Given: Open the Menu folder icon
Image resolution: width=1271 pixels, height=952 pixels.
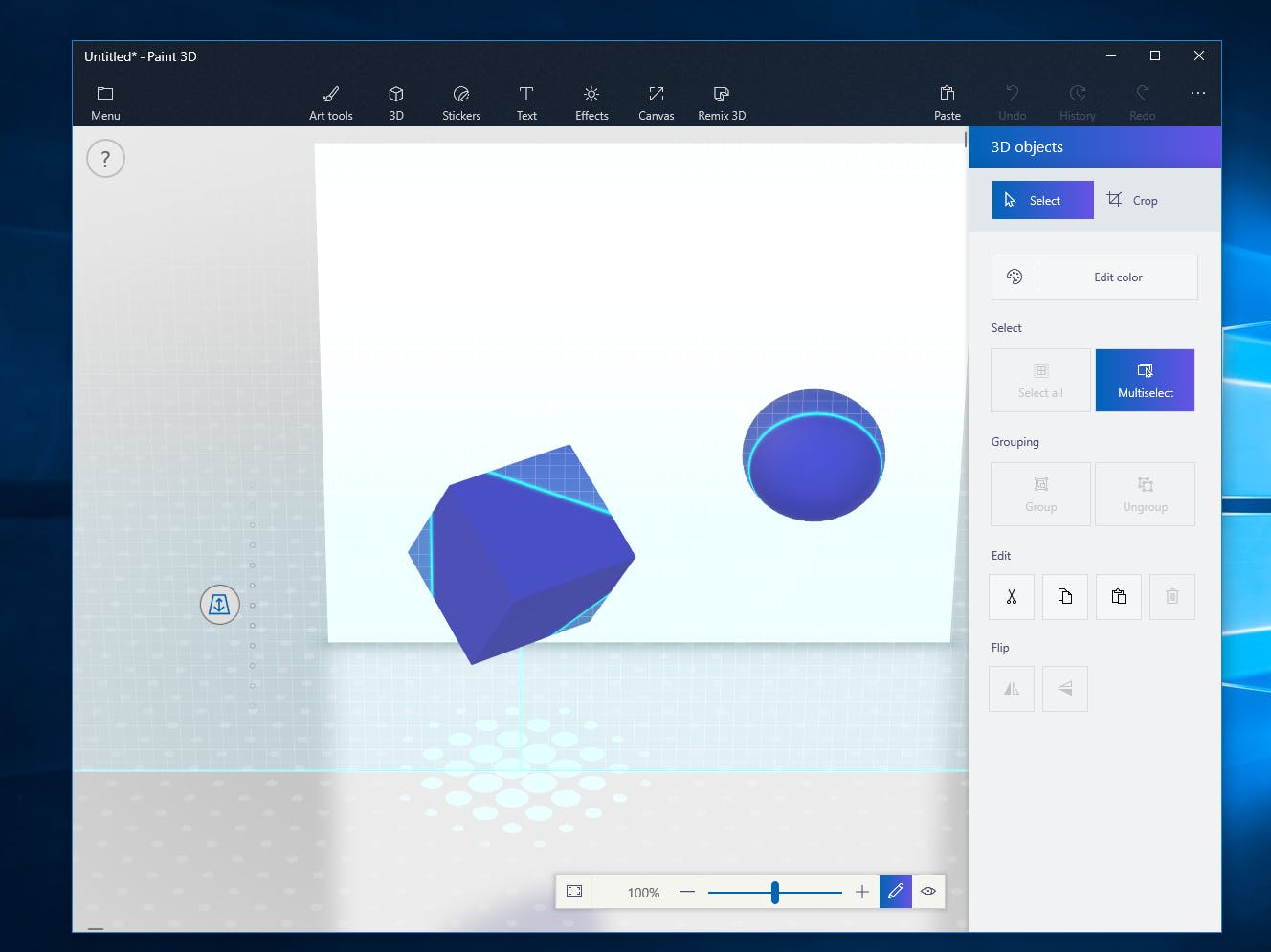Looking at the screenshot, I should pos(105,102).
